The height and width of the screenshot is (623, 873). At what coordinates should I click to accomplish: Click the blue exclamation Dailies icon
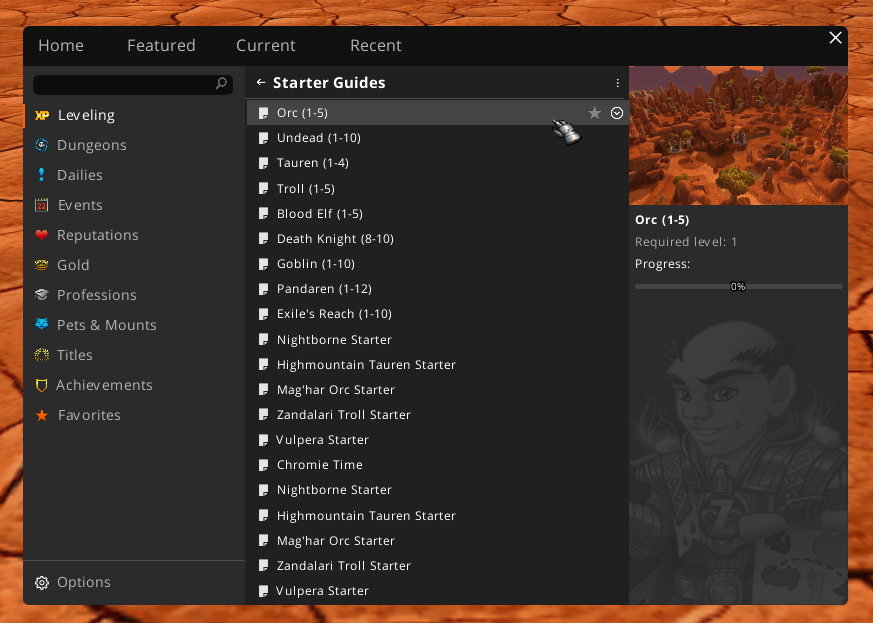click(x=41, y=175)
